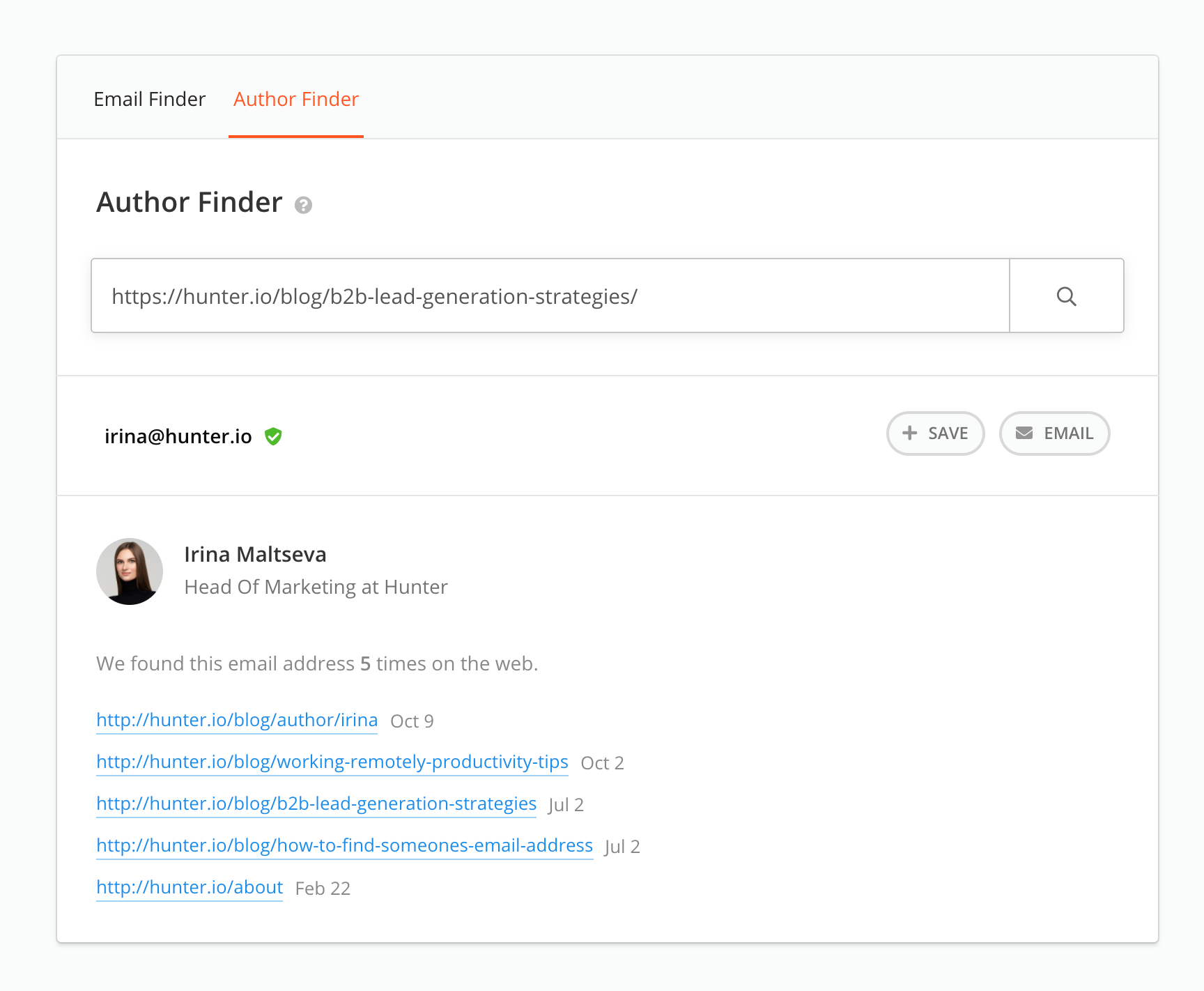Run search with the magnifying glass button

(1066, 295)
